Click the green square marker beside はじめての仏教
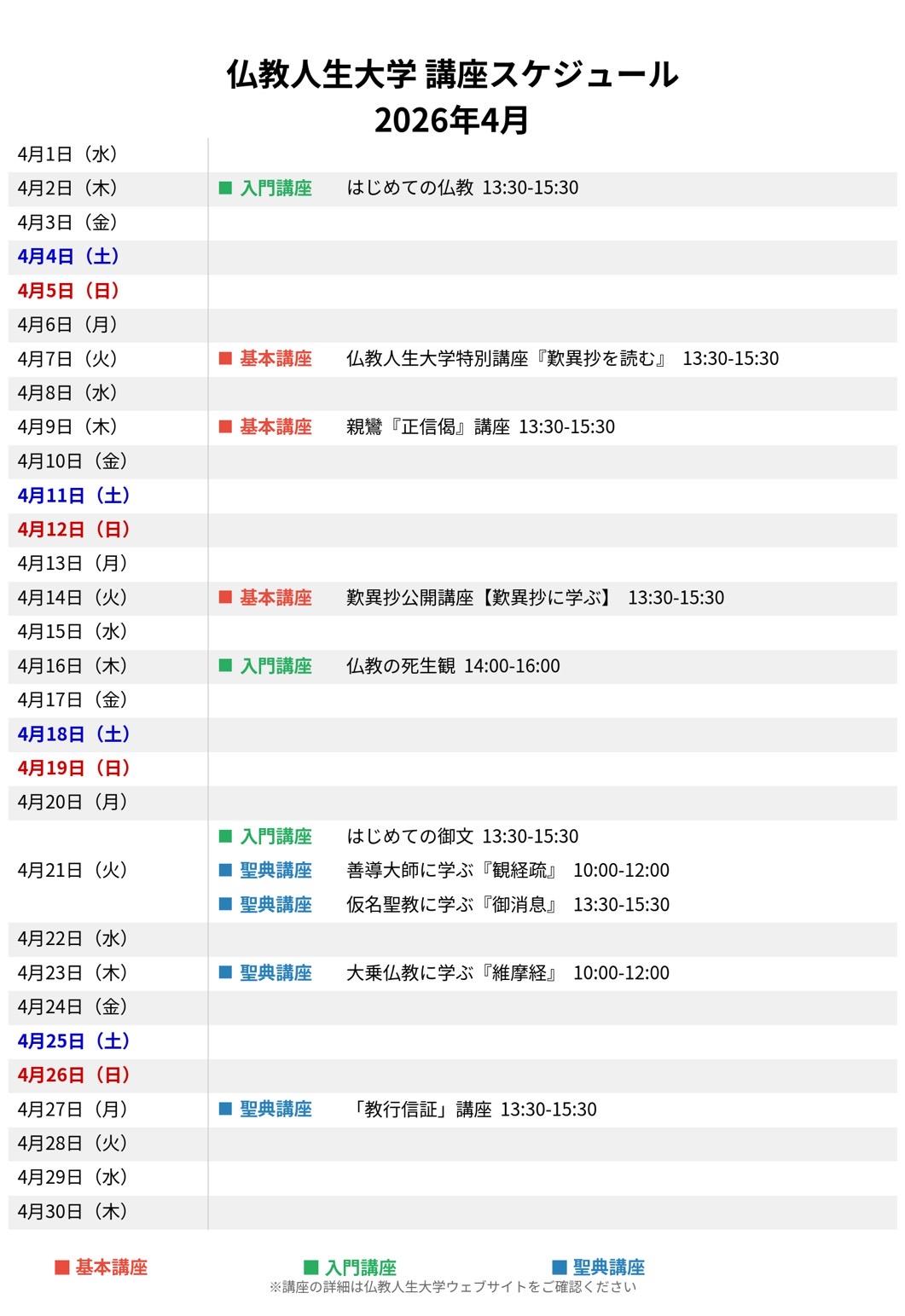Screen dimensions: 905x1316 pyautogui.click(x=225, y=188)
